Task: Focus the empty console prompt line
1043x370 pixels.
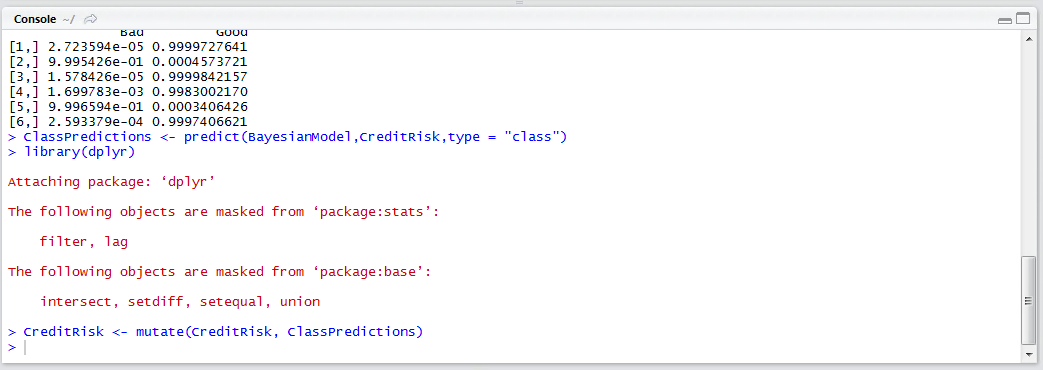Action: tap(522, 347)
